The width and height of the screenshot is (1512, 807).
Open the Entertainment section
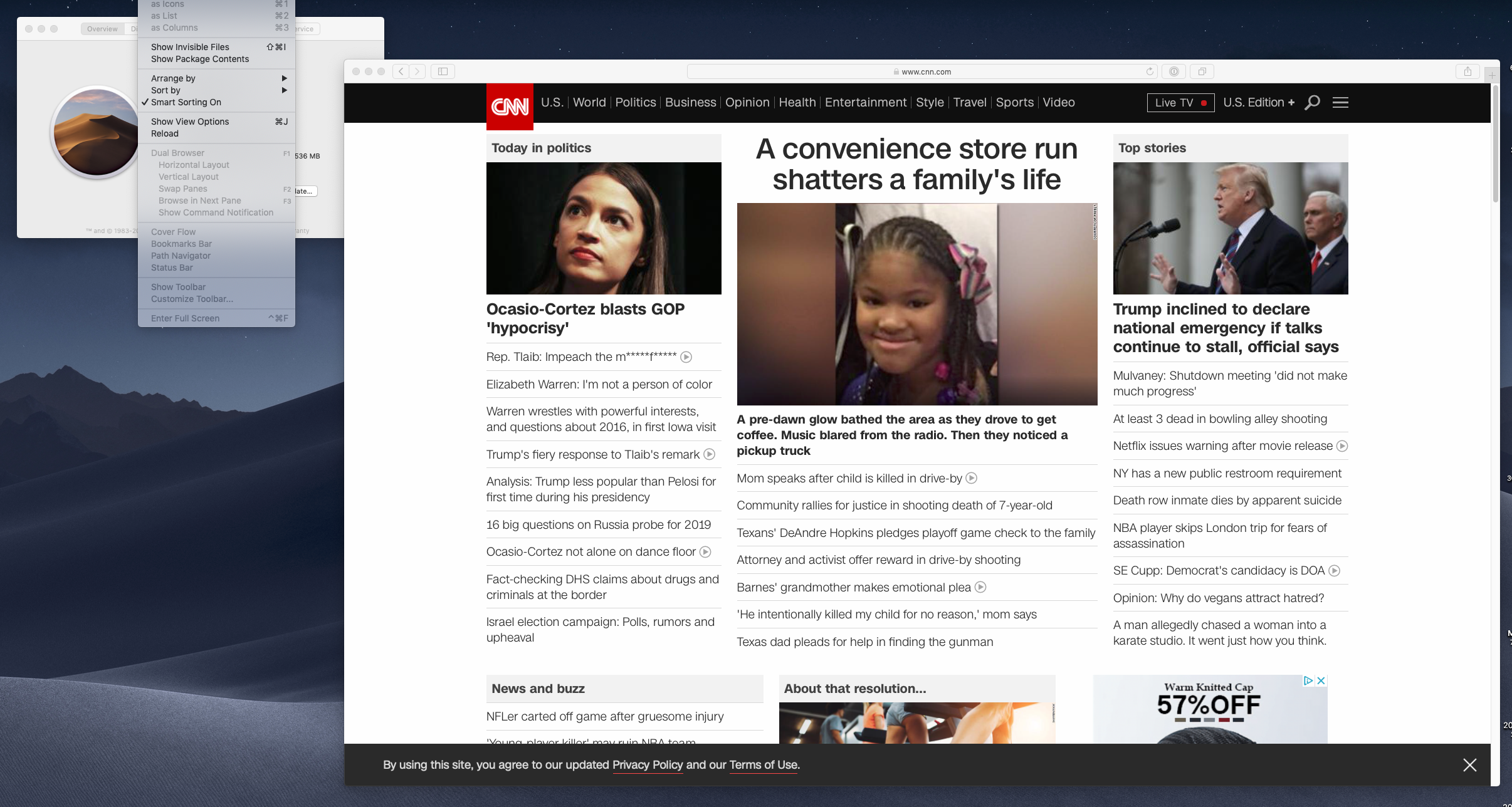point(866,102)
